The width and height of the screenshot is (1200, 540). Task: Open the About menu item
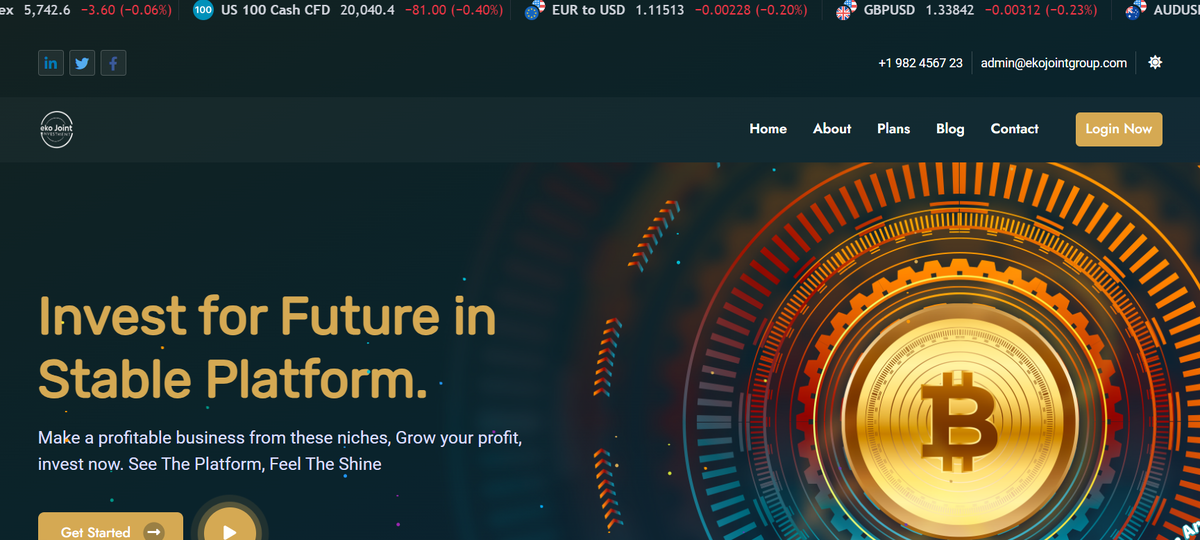point(832,129)
